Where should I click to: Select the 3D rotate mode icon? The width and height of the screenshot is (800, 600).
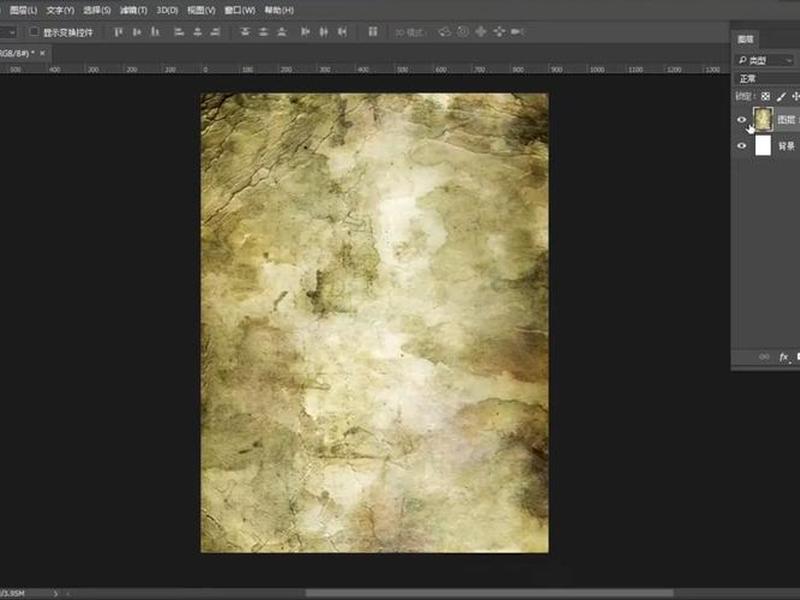[x=444, y=32]
